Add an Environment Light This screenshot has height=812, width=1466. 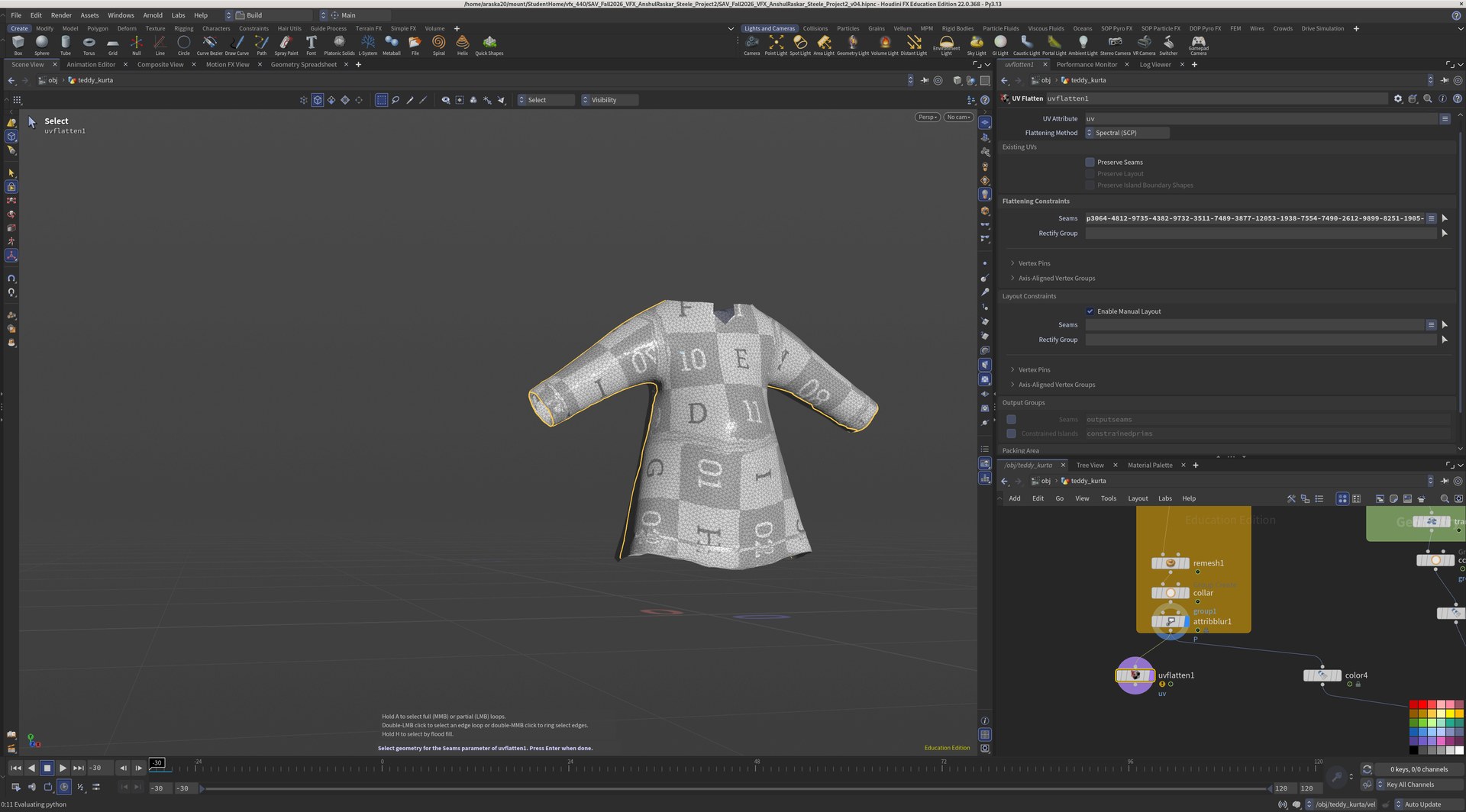(946, 44)
